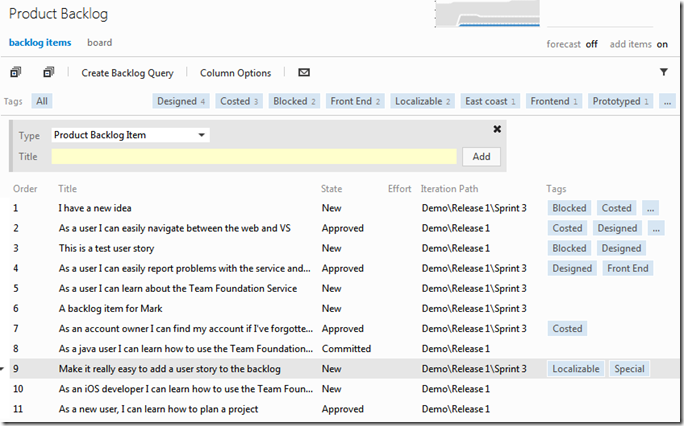684x426 pixels.
Task: Click the yellow Title input field
Action: point(254,157)
